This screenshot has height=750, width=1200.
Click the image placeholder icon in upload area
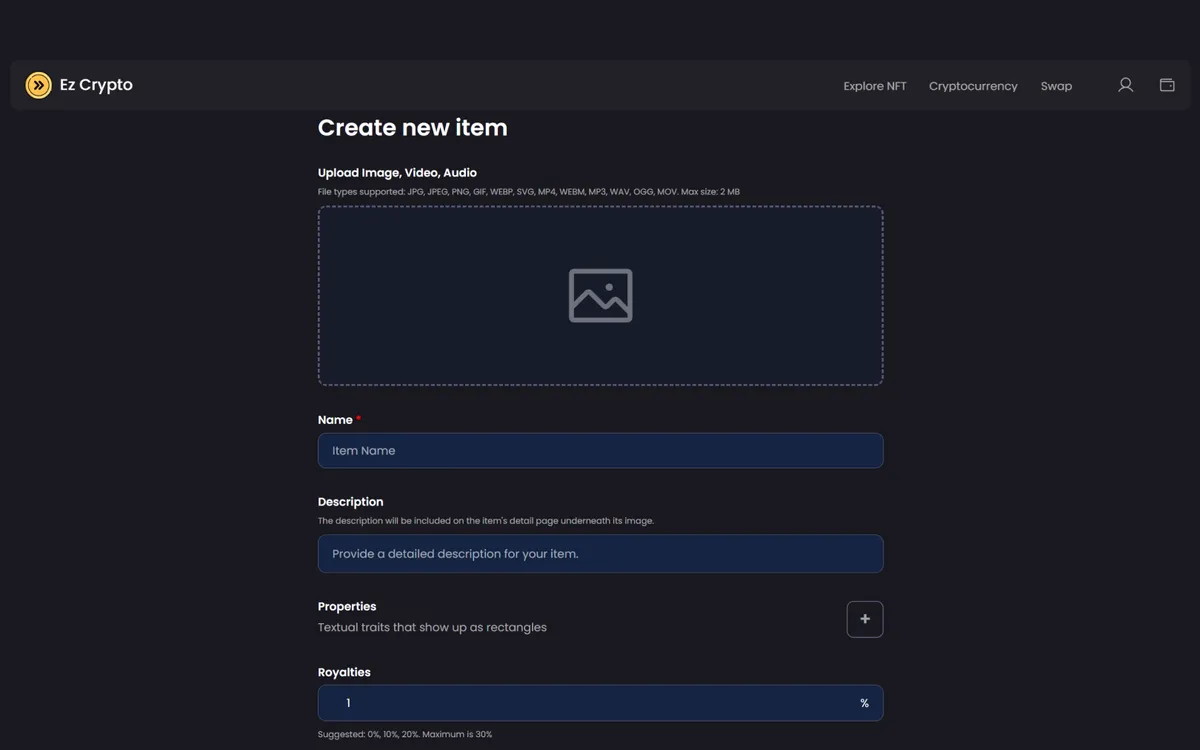coord(600,295)
